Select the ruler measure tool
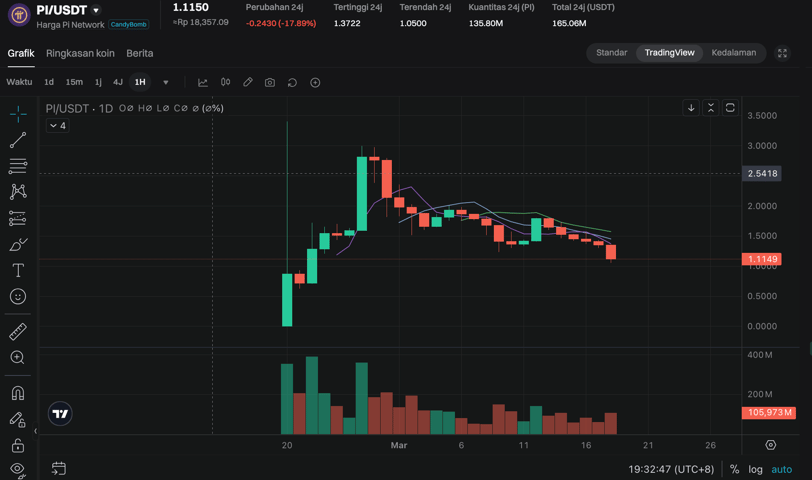The width and height of the screenshot is (812, 480). coord(18,331)
